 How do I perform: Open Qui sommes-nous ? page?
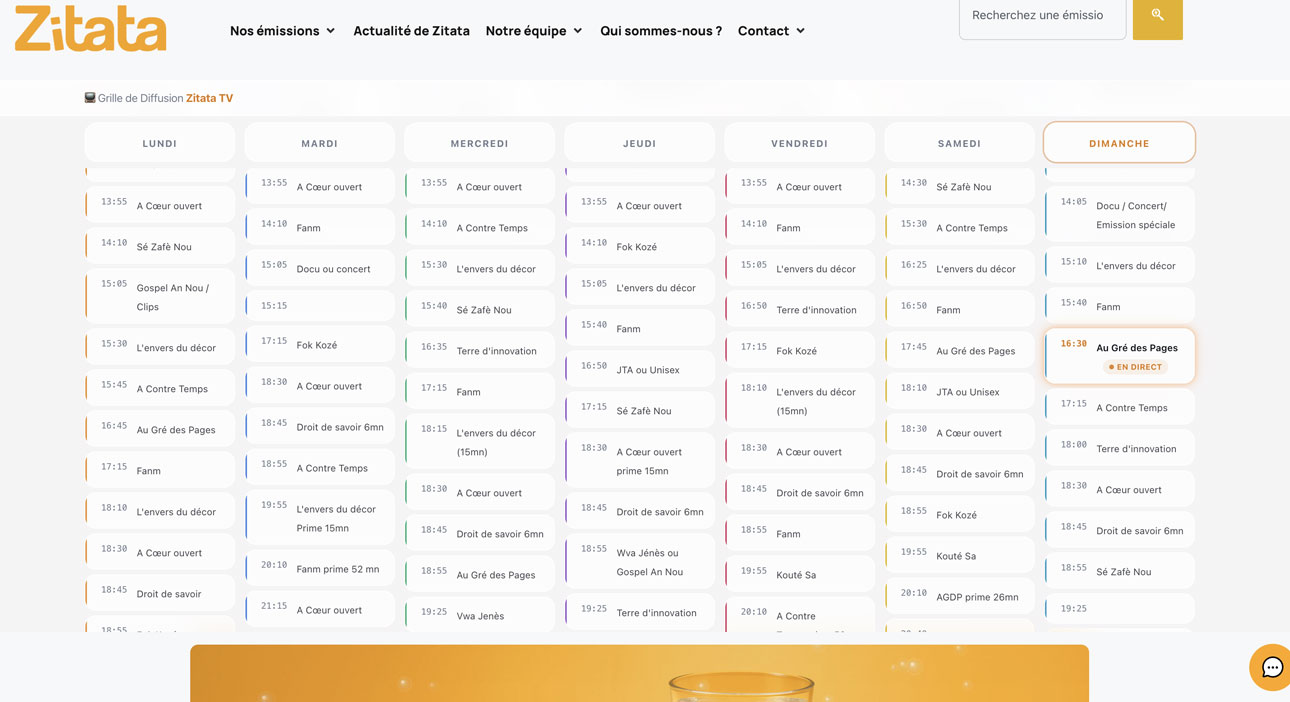click(x=660, y=31)
